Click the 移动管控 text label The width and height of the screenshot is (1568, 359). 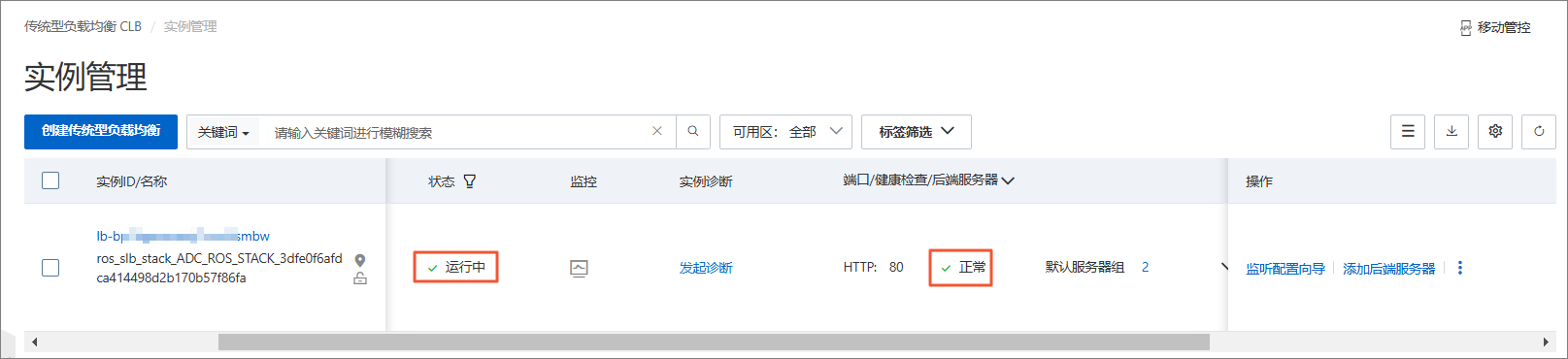[1504, 27]
